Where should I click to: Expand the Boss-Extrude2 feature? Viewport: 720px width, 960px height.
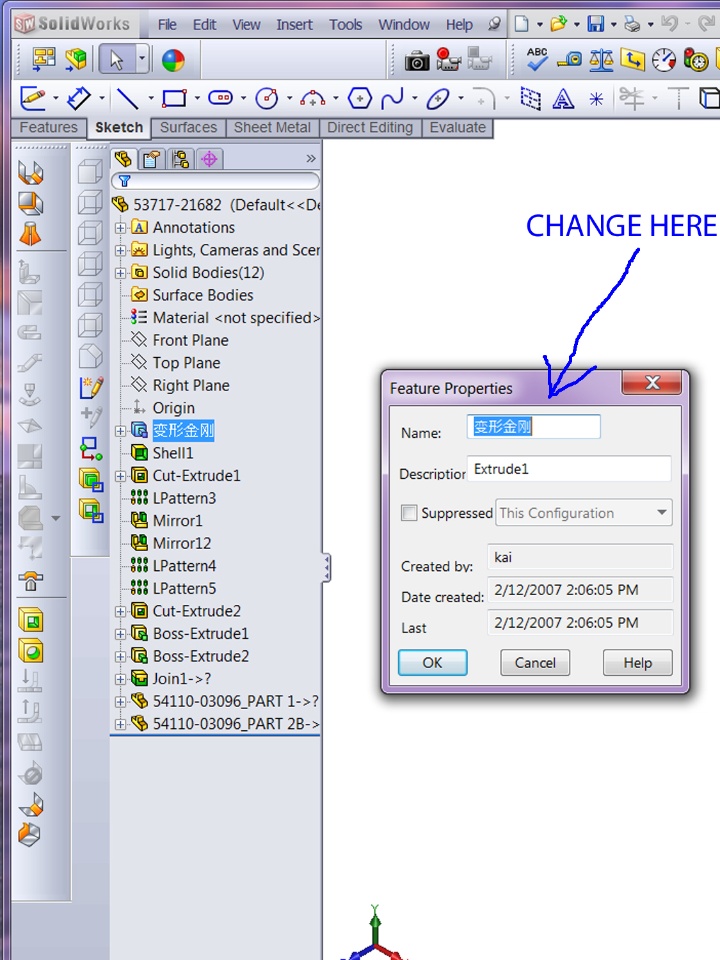point(120,657)
